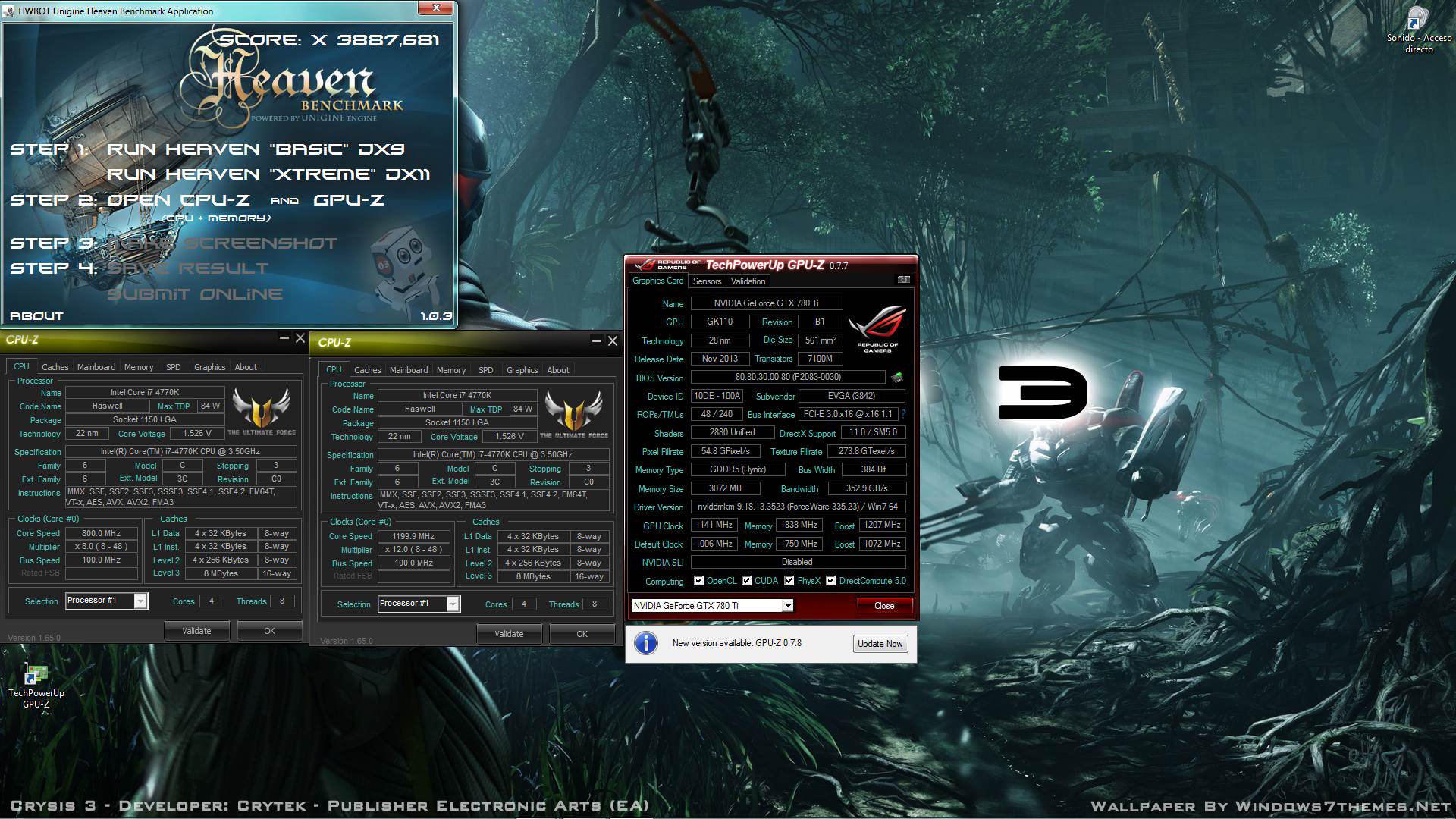The width and height of the screenshot is (1456, 819).
Task: Open the TechPowerUp GPU-Z desktop icon
Action: click(35, 673)
